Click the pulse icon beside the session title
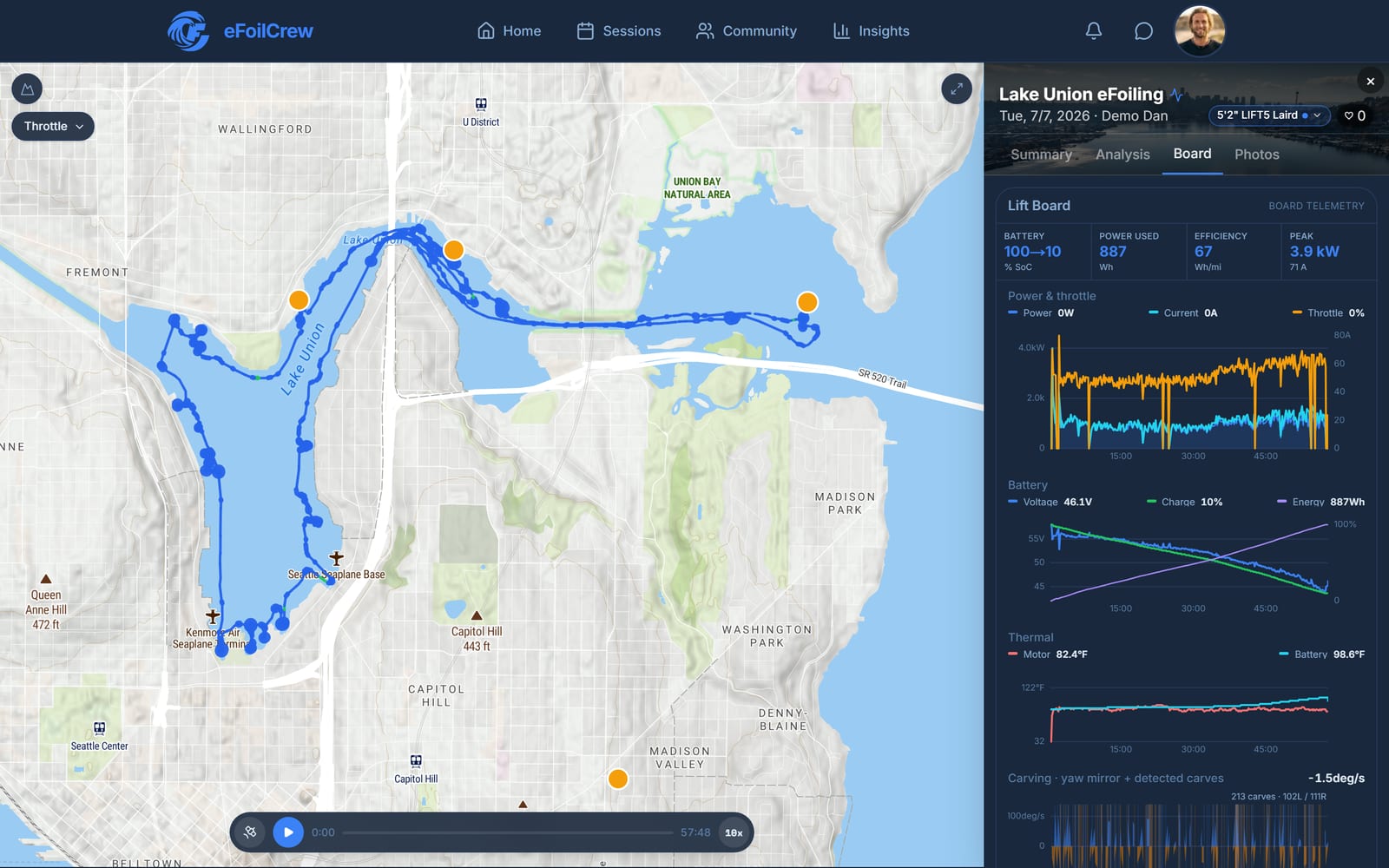Viewport: 1389px width, 868px height. 1176,95
